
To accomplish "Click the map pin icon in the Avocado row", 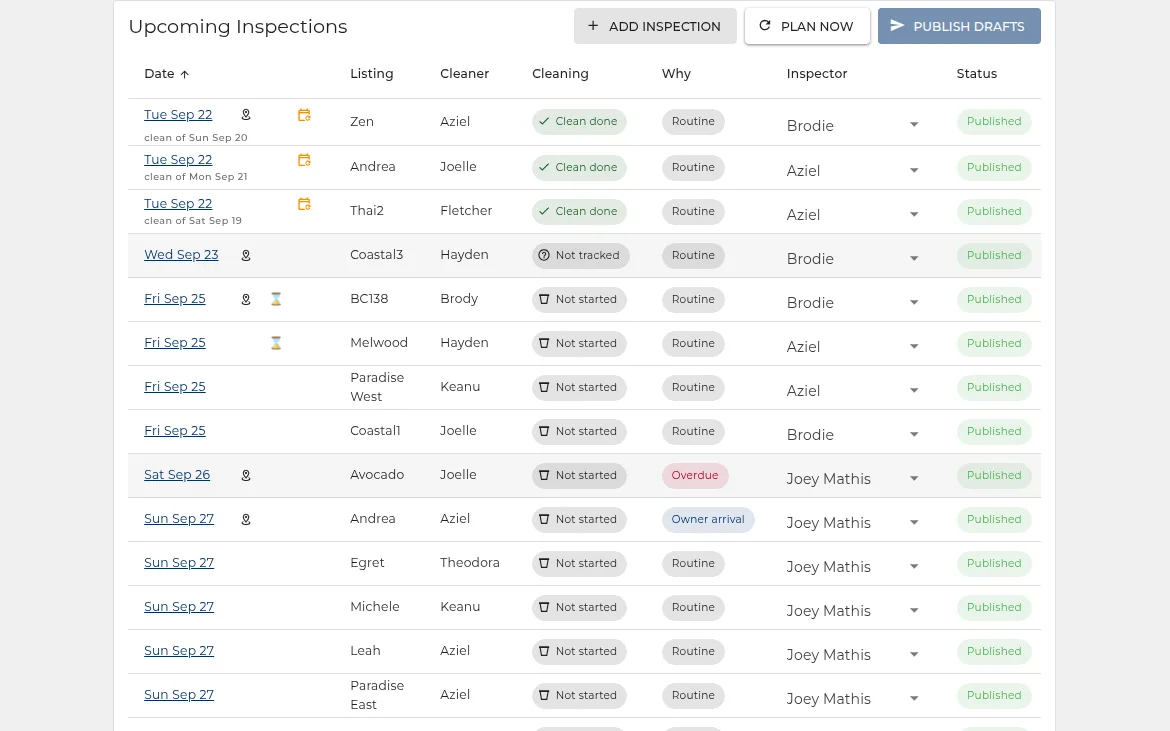I will click(x=245, y=475).
